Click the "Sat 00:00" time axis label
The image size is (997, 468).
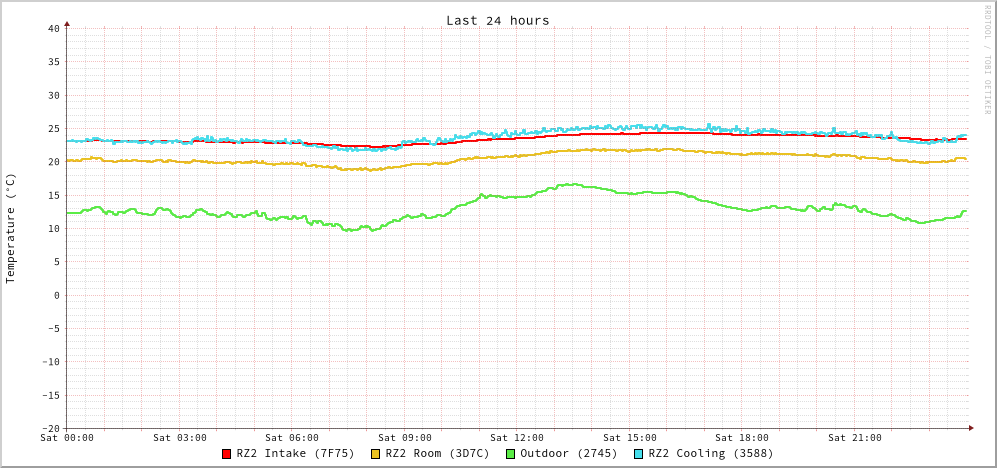click(x=67, y=438)
